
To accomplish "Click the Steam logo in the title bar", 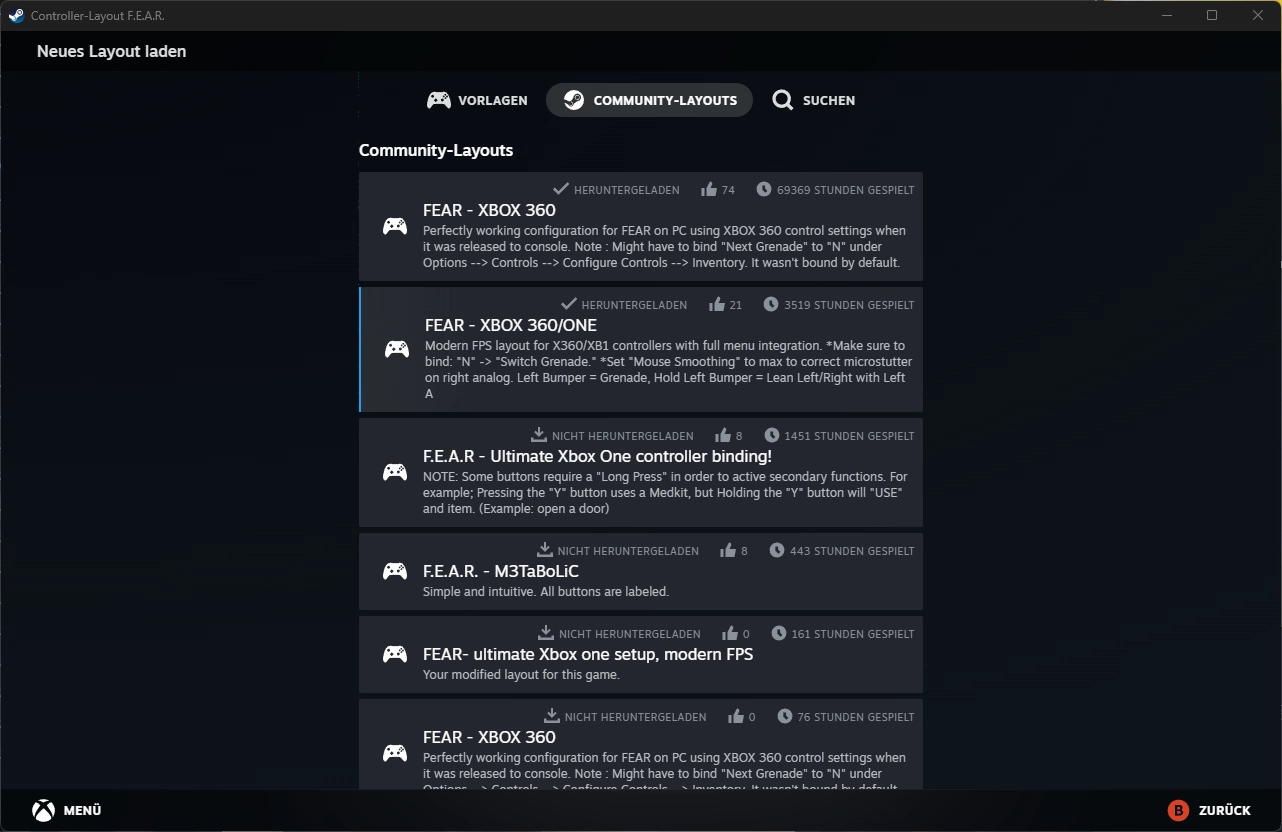I will click(x=16, y=15).
